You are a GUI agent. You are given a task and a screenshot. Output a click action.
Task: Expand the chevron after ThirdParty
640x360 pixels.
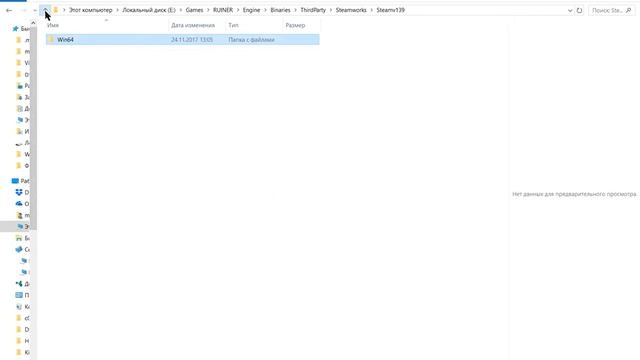[x=331, y=10]
